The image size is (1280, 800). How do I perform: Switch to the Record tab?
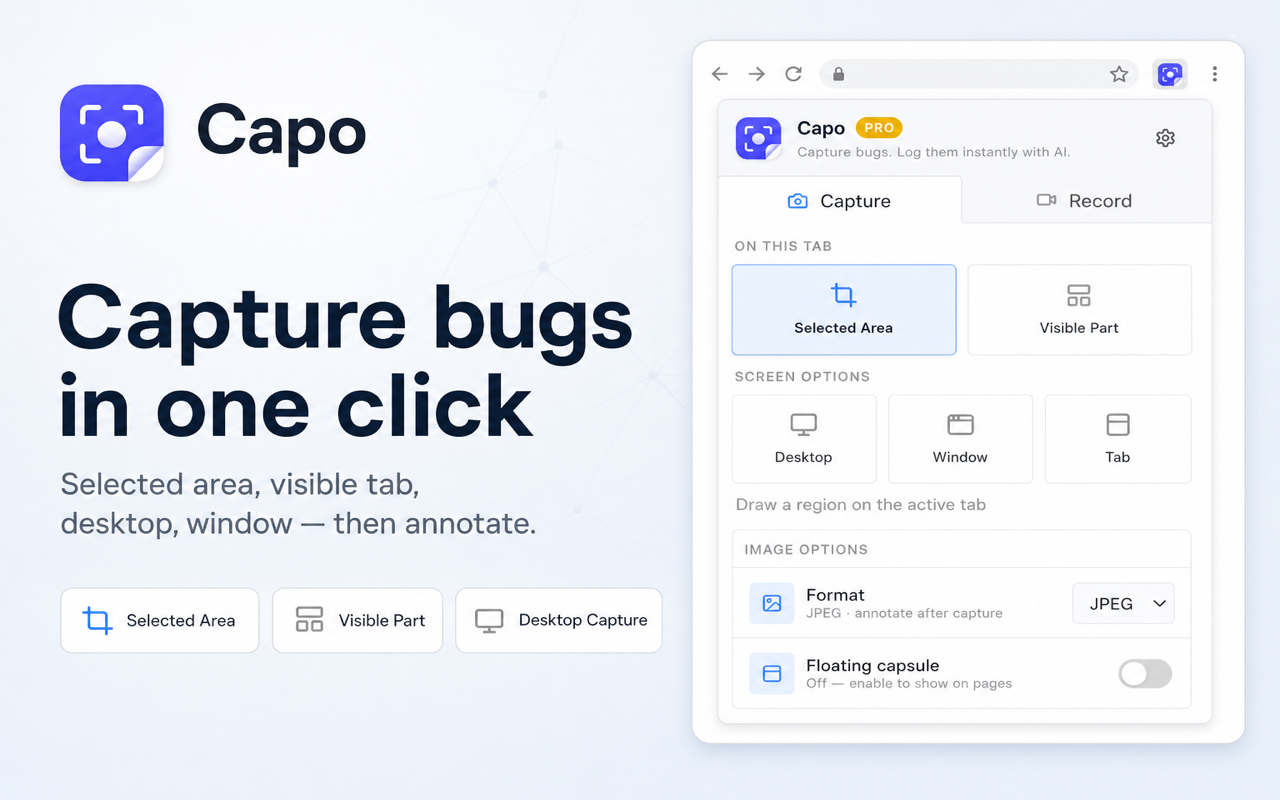click(x=1085, y=200)
